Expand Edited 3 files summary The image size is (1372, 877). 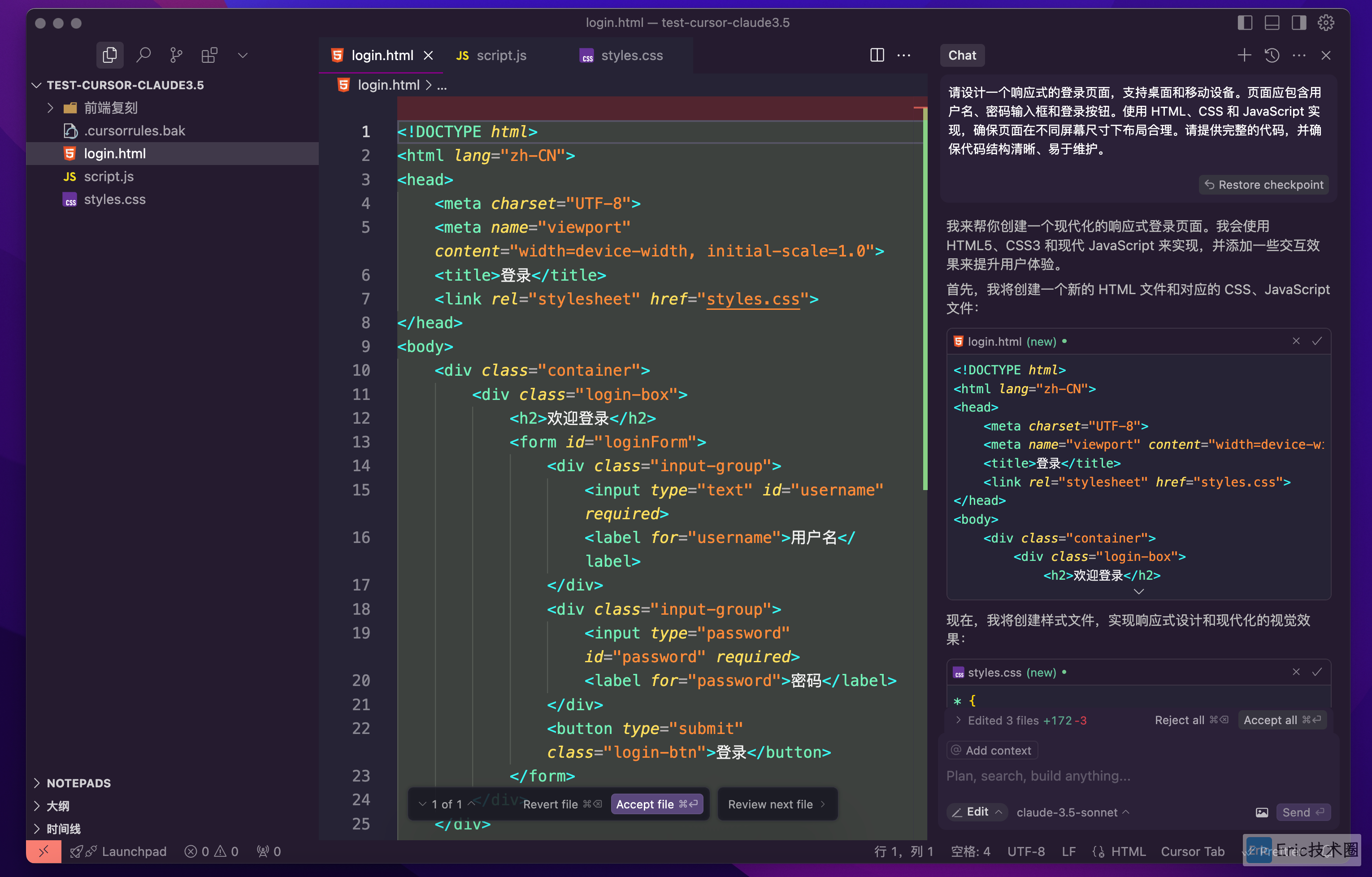(1020, 720)
